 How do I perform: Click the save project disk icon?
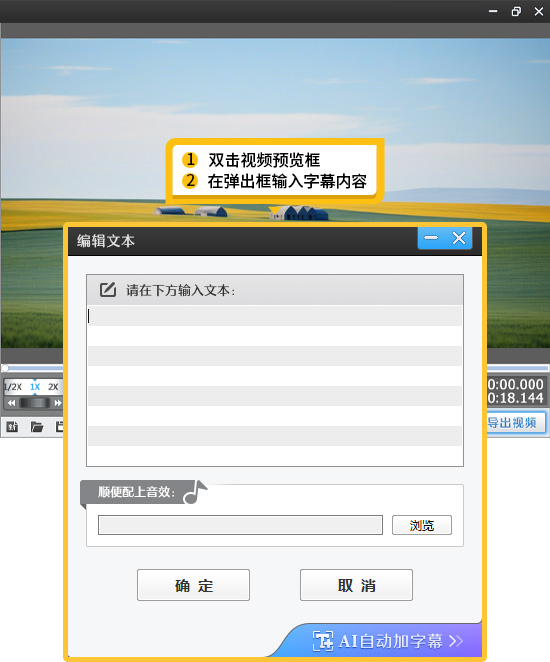(x=60, y=427)
